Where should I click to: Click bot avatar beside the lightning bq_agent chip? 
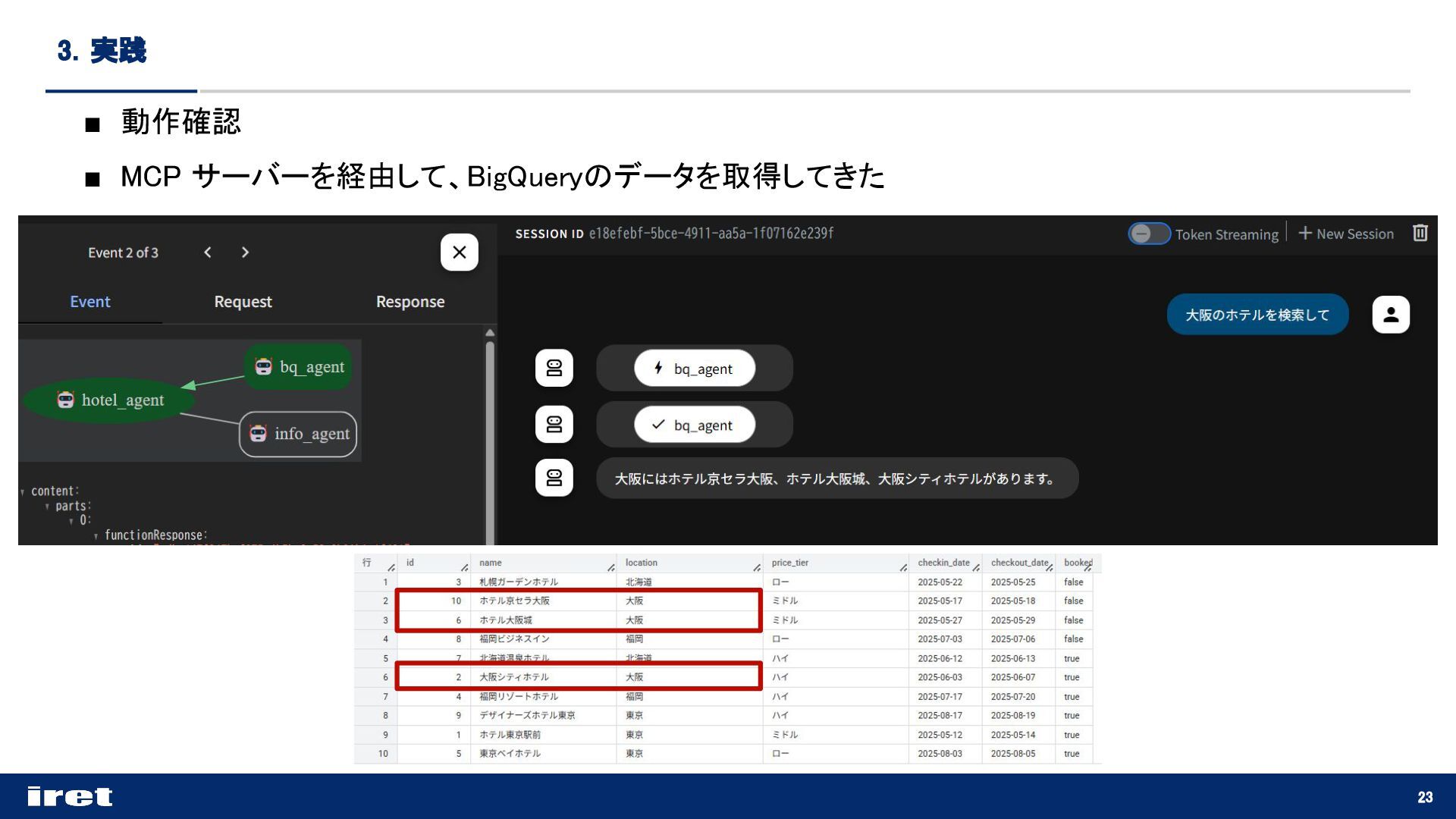coord(554,369)
